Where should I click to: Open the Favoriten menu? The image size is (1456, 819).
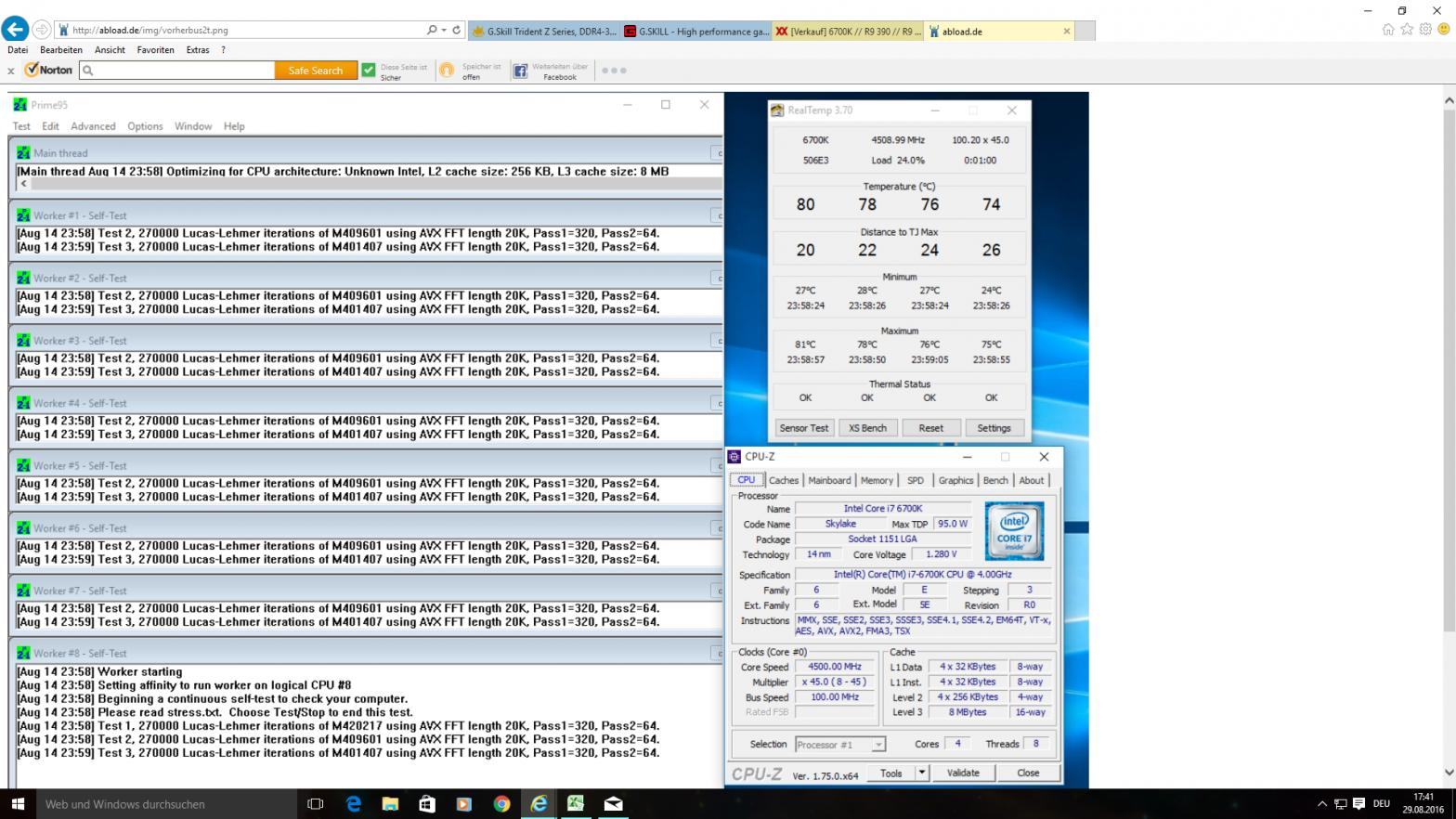click(155, 50)
